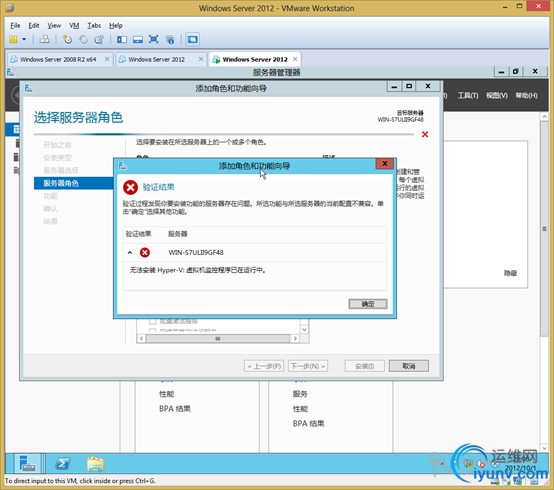The height and width of the screenshot is (490, 554).
Task: Click left-tile BPA 结果 in Server Manager
Action: point(175,409)
